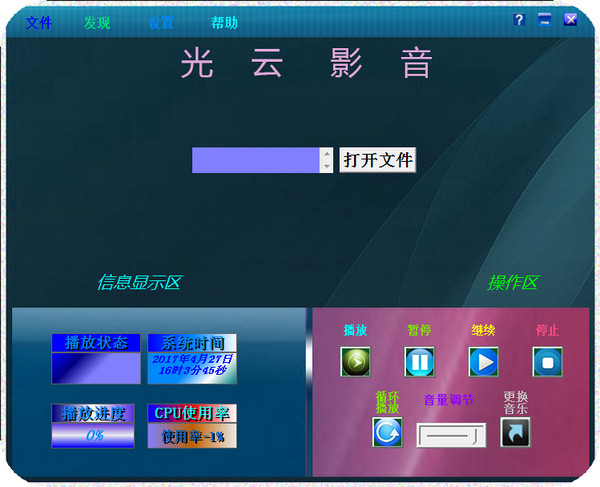Click the up arrow beside the file field

pyautogui.click(x=326, y=154)
